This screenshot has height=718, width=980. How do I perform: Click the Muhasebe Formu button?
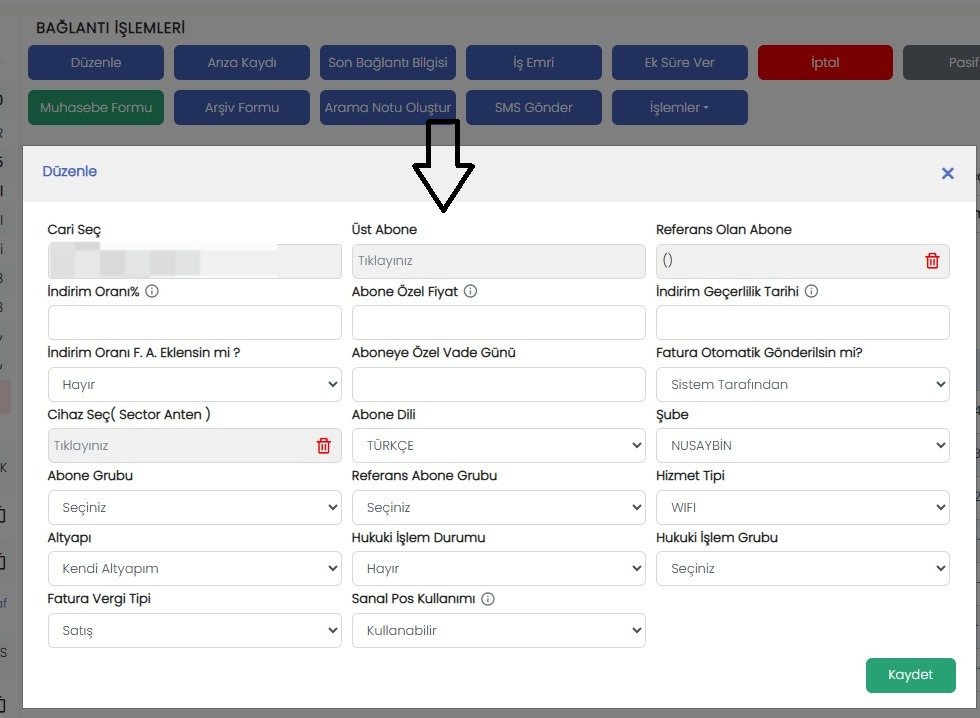(96, 107)
